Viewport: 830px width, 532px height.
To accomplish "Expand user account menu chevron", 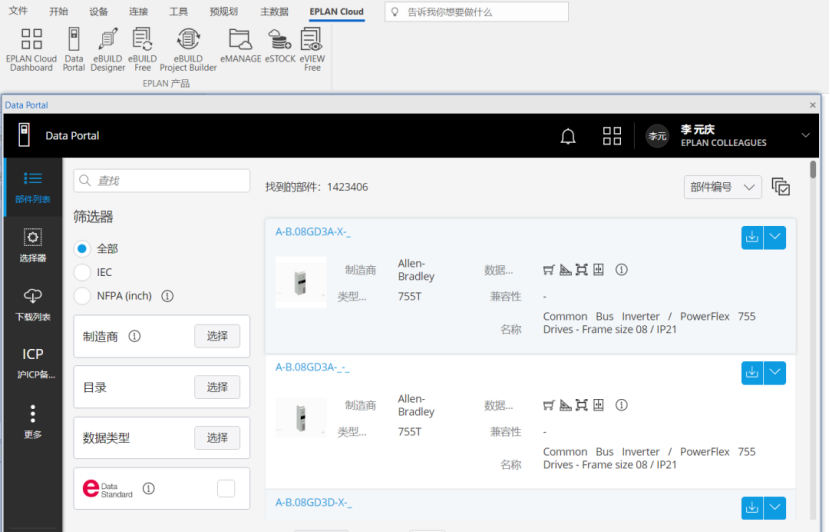I will pos(806,136).
